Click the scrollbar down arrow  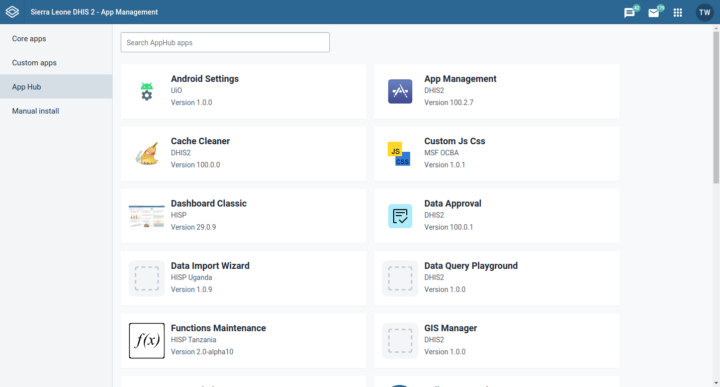(716, 383)
